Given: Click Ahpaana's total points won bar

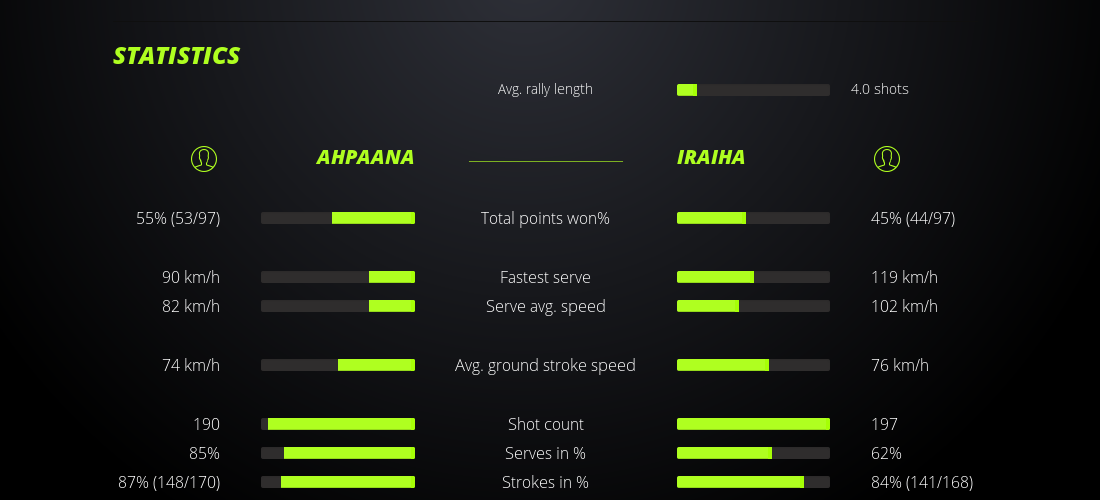Looking at the screenshot, I should coord(338,218).
